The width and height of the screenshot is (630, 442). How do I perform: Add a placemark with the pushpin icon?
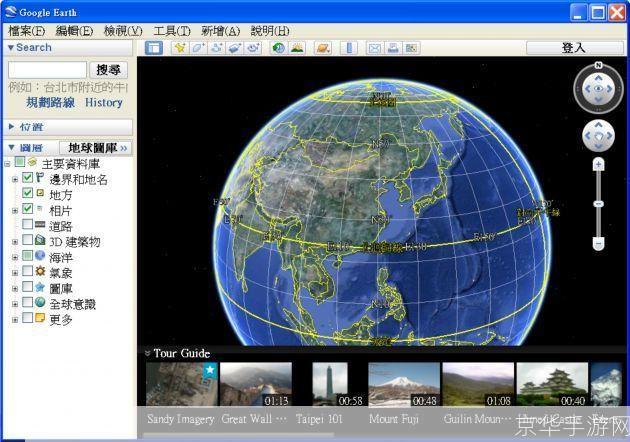point(180,48)
